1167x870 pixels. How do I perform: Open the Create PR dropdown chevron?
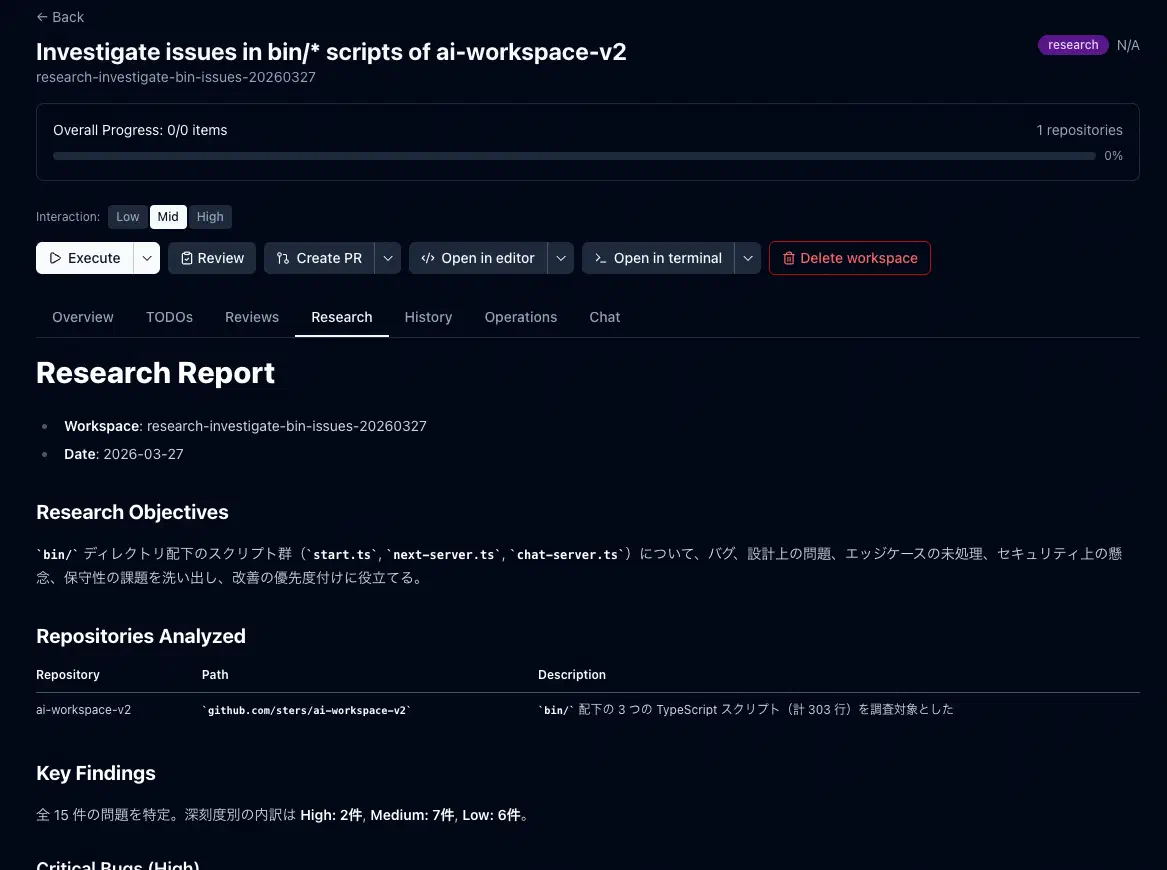click(x=388, y=258)
